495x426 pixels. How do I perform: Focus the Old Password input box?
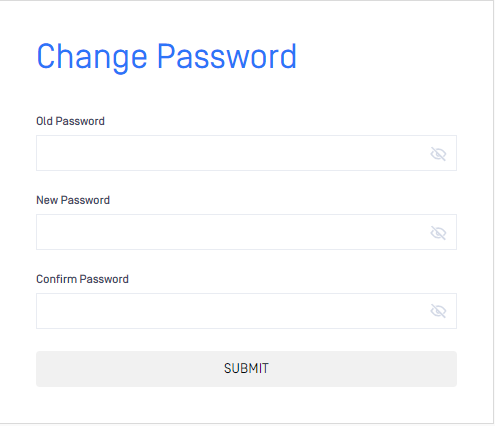[x=246, y=153]
